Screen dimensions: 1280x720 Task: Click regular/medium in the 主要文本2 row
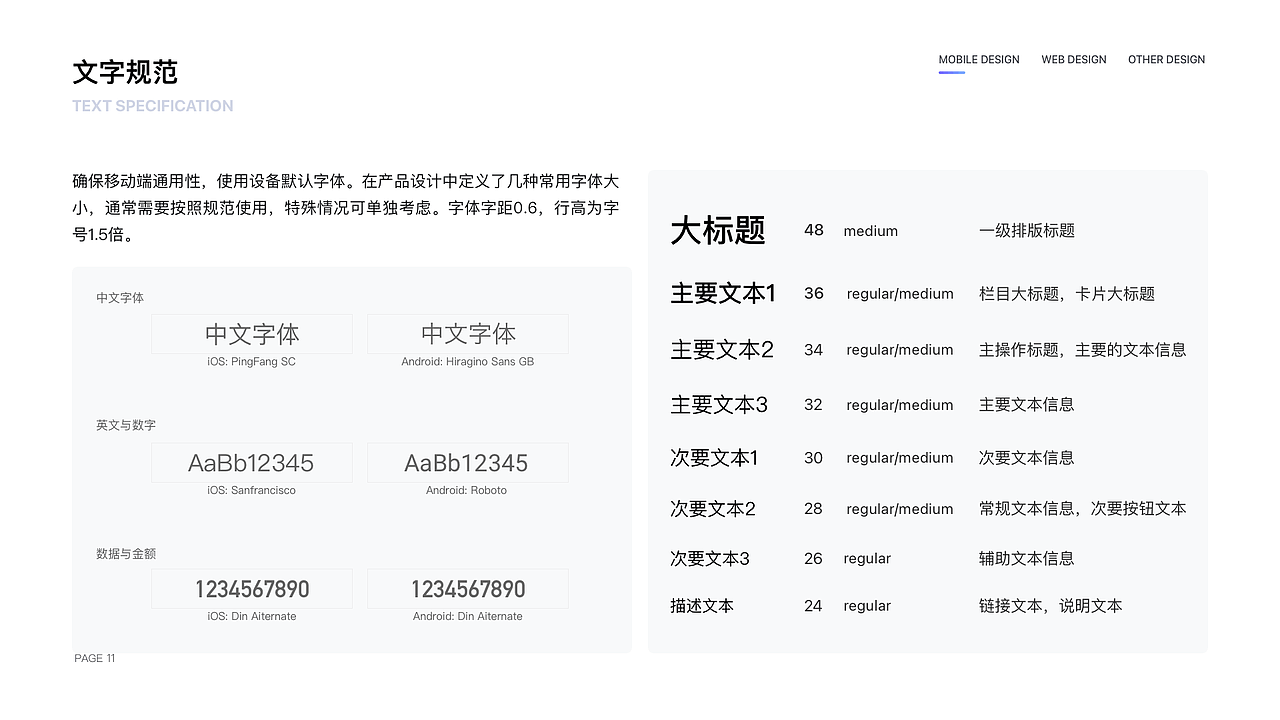pyautogui.click(x=900, y=350)
